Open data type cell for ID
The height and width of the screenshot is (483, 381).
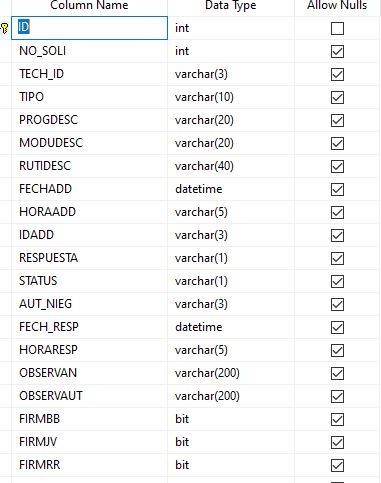pos(231,28)
